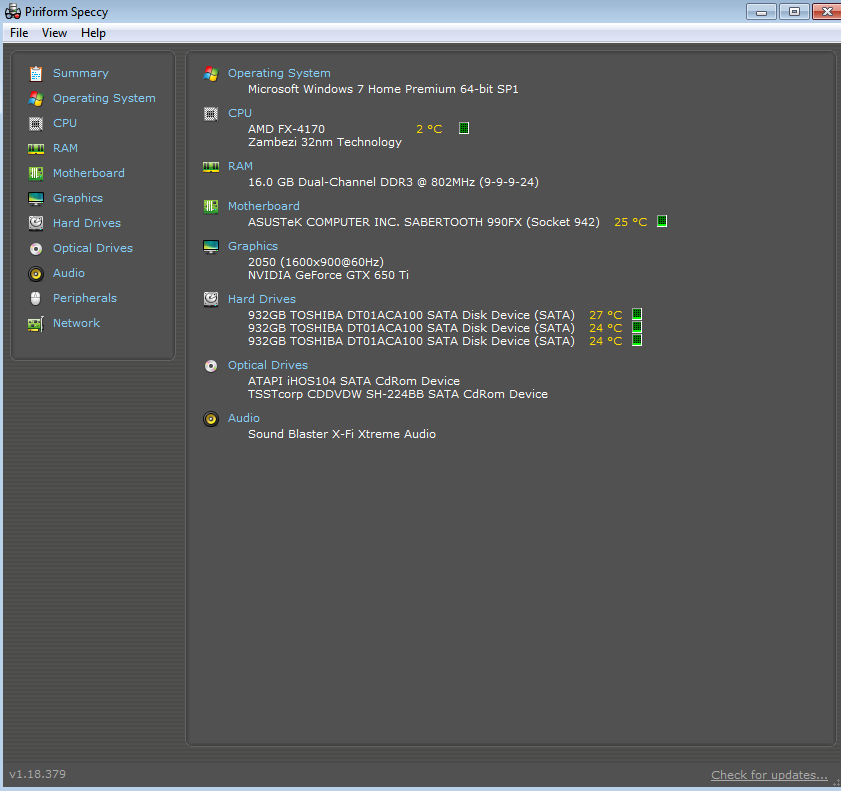Viewport: 841px width, 791px height.
Task: Click the Optical Drives disc icon in sidebar
Action: pyautogui.click(x=36, y=249)
